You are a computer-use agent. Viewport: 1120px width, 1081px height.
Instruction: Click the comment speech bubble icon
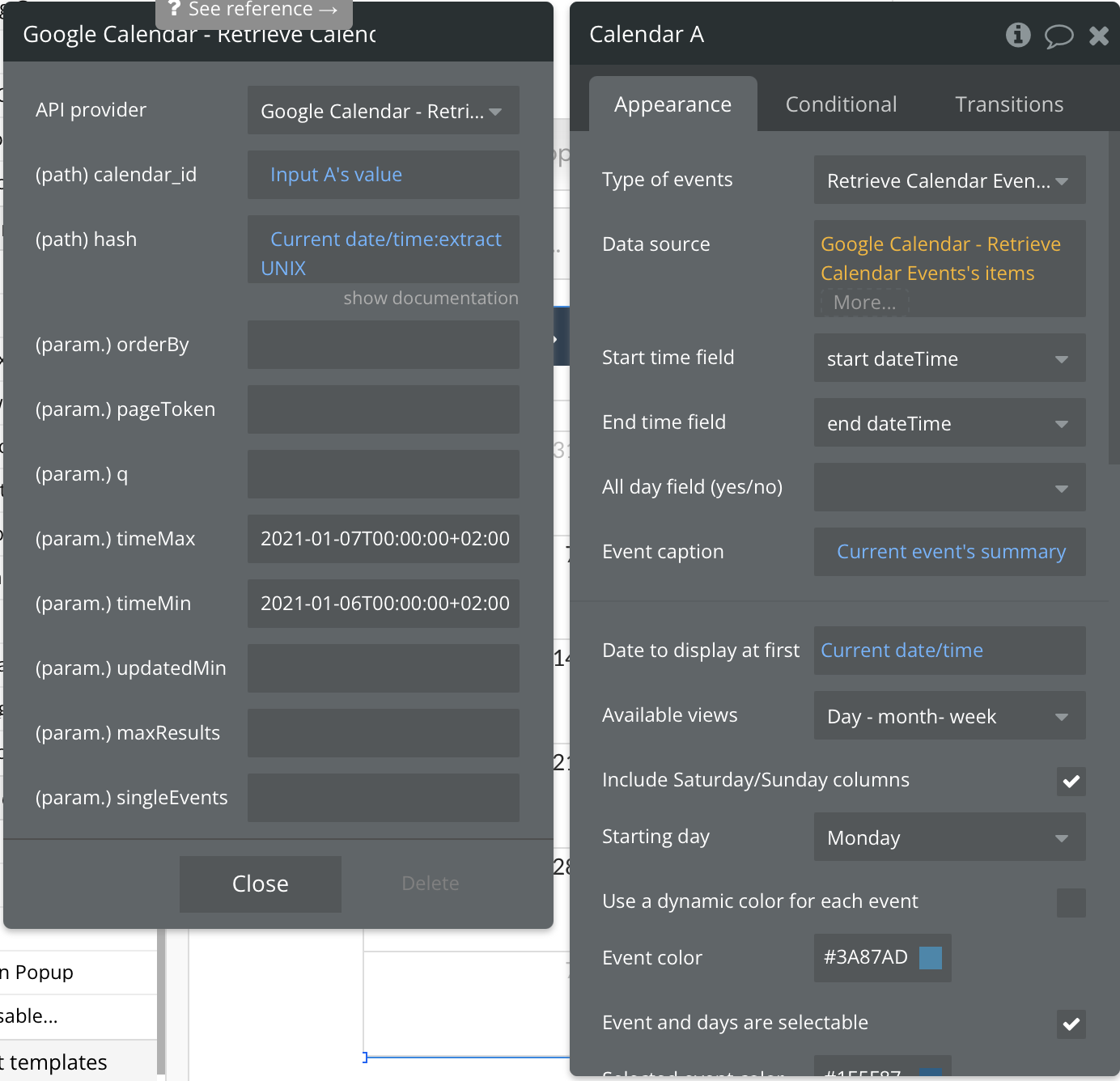point(1058,36)
